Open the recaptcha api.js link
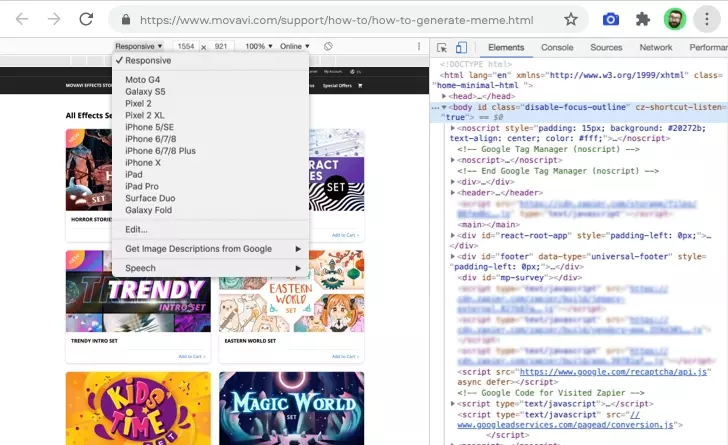 click(613, 372)
